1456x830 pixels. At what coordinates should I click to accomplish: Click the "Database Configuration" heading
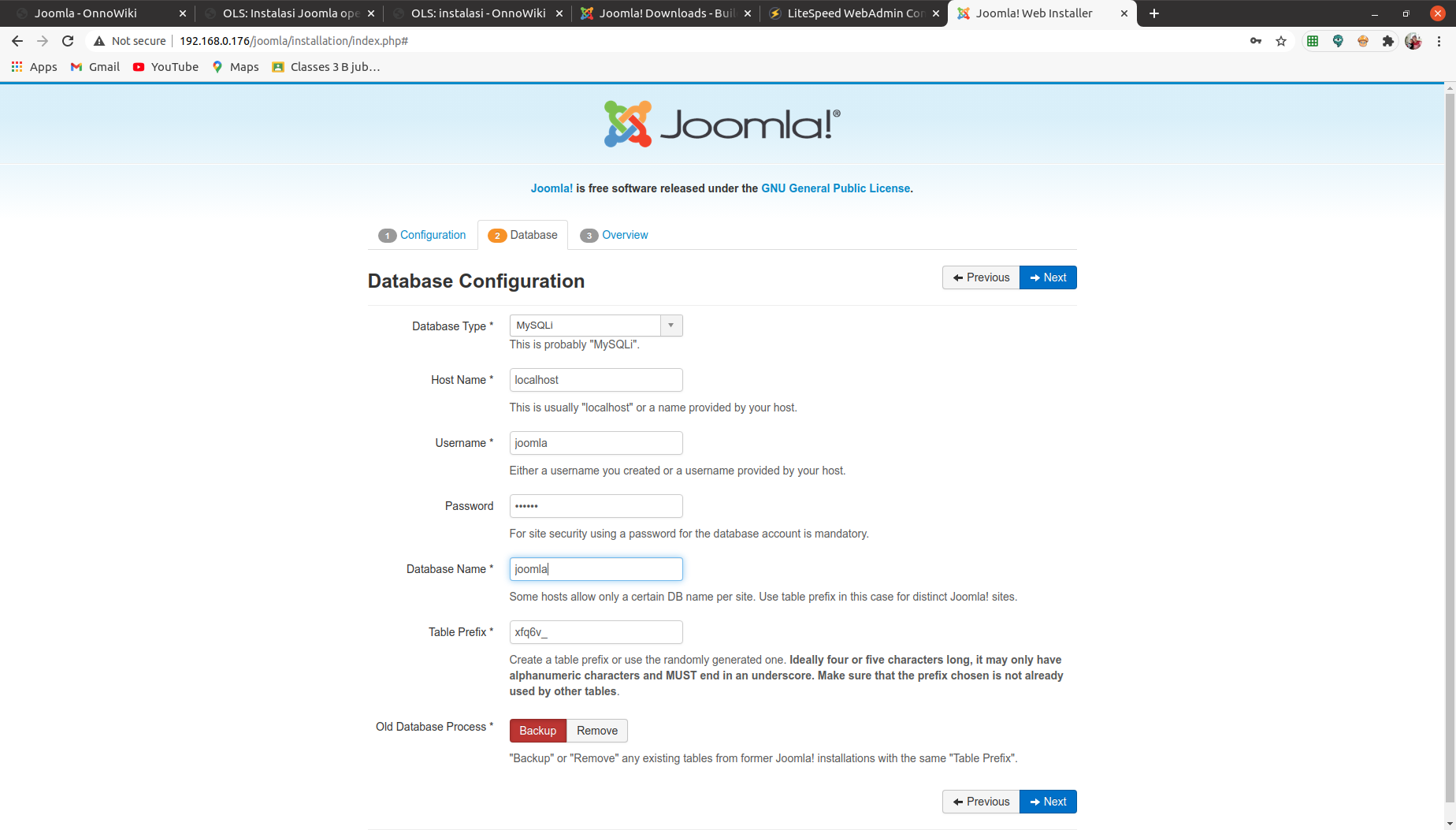click(x=476, y=281)
